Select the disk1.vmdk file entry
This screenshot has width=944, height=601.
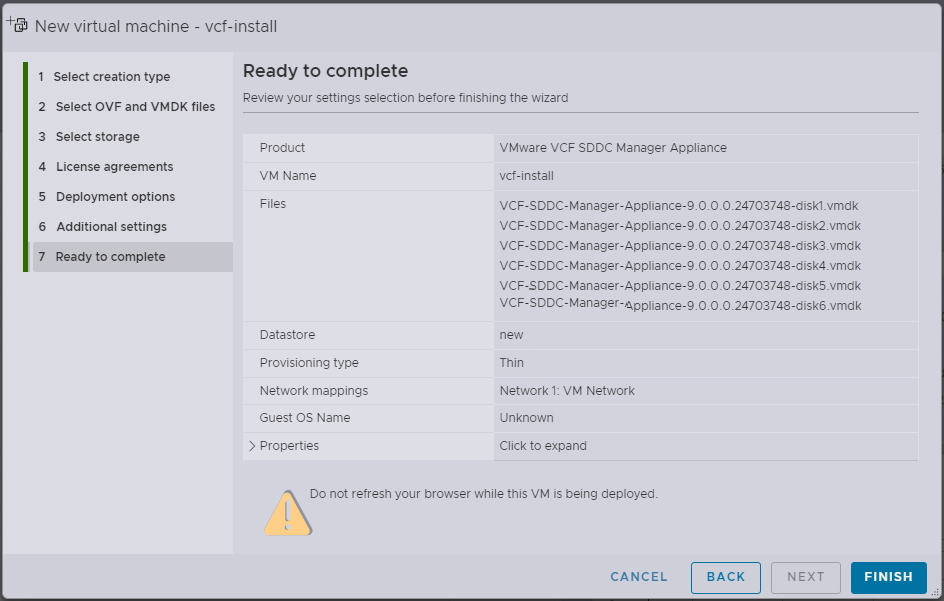point(680,206)
